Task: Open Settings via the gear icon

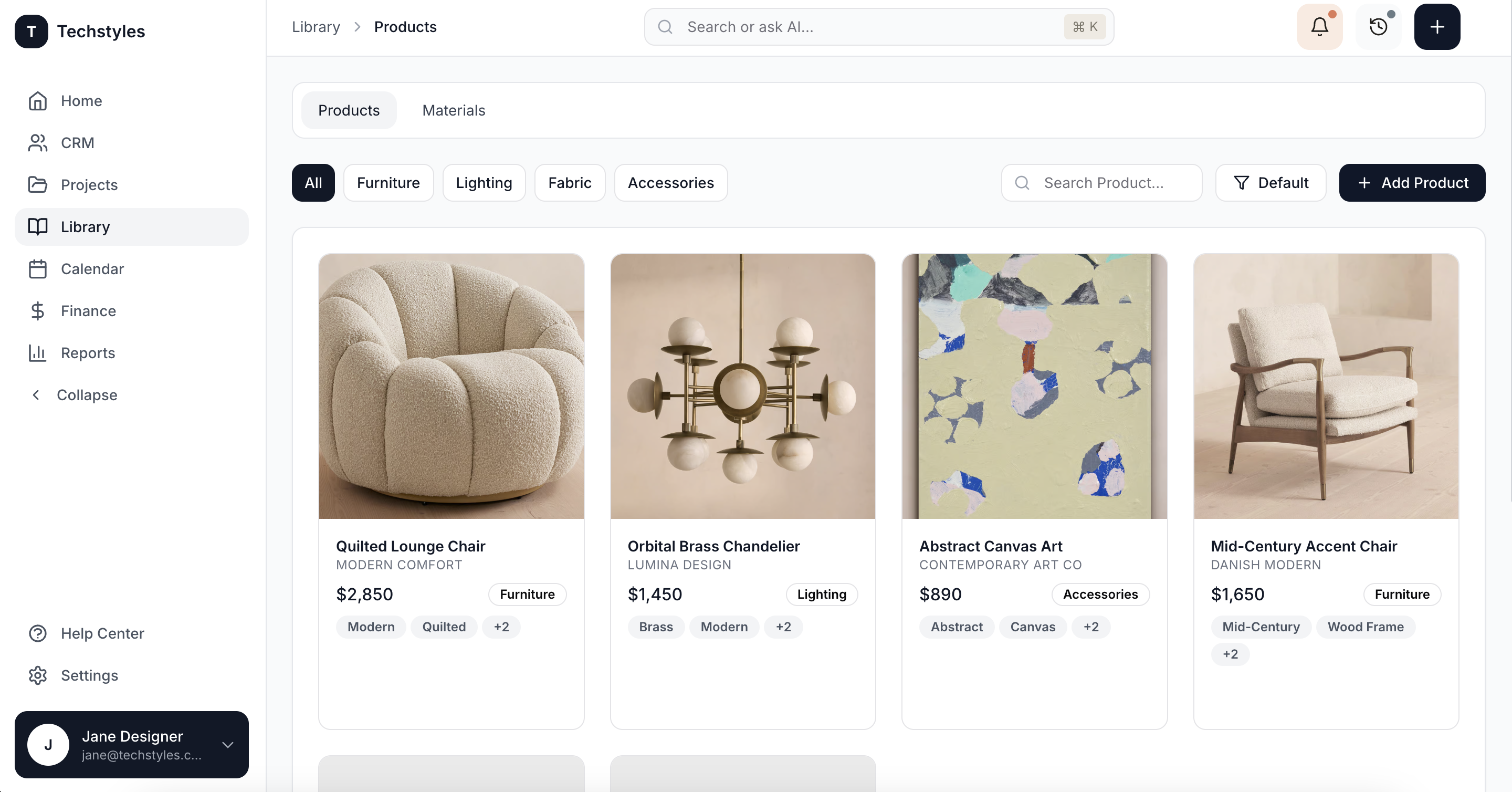Action: pyautogui.click(x=90, y=675)
